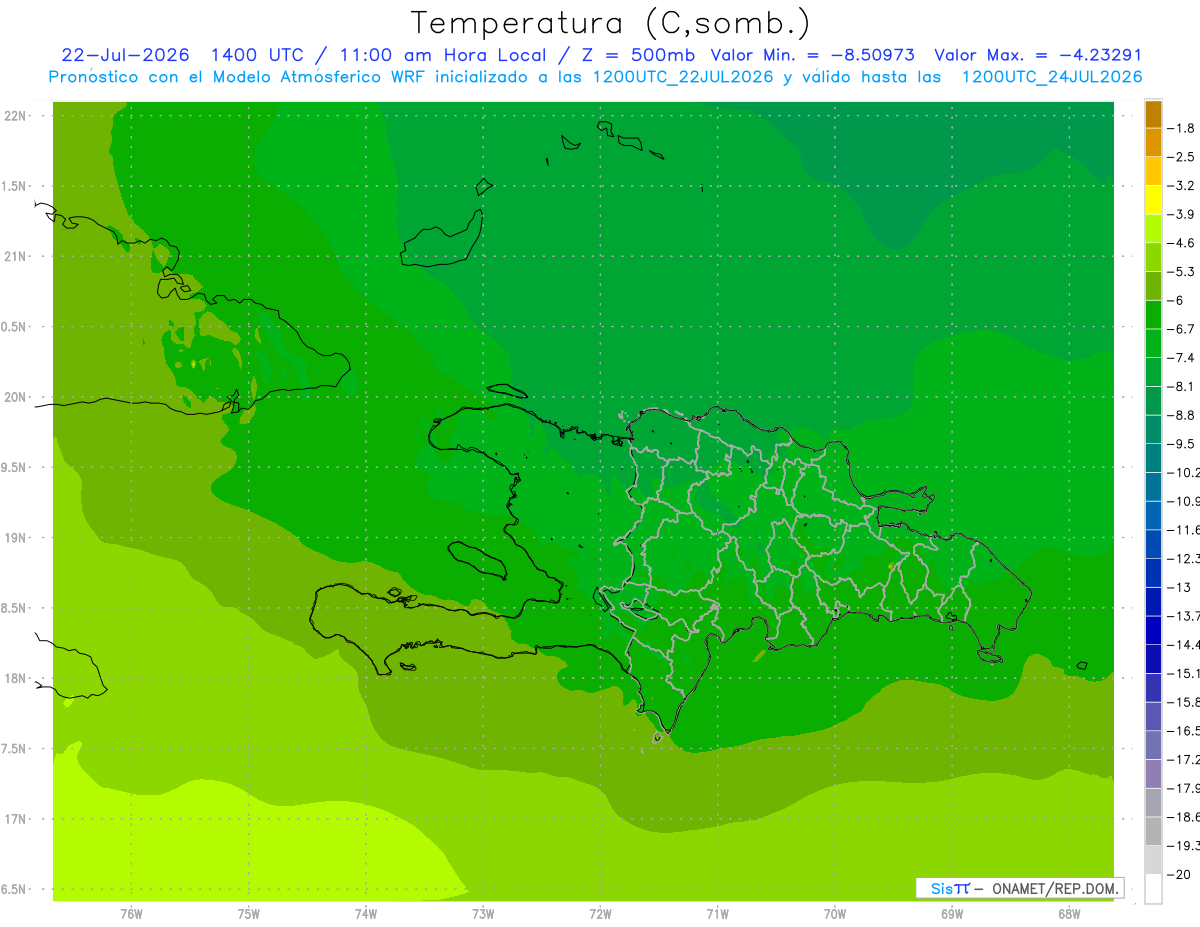Click the "-20" color scale label

point(1181,875)
